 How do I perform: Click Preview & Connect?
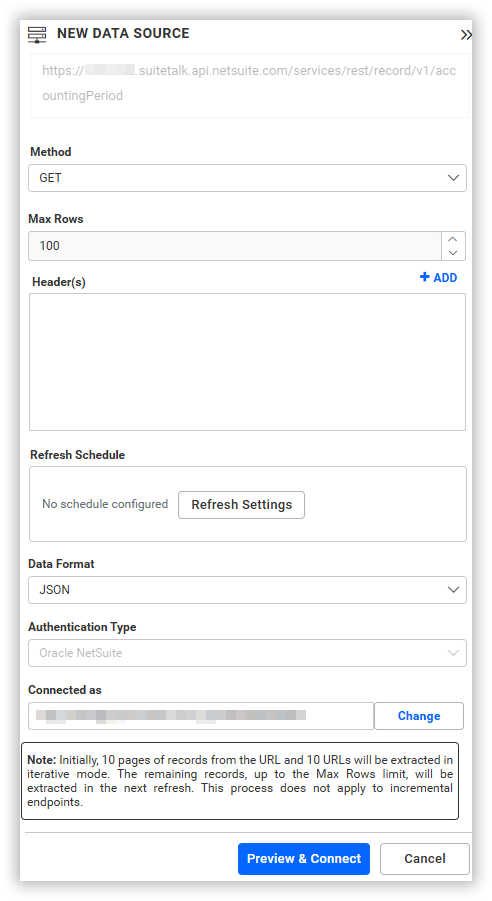click(x=304, y=859)
